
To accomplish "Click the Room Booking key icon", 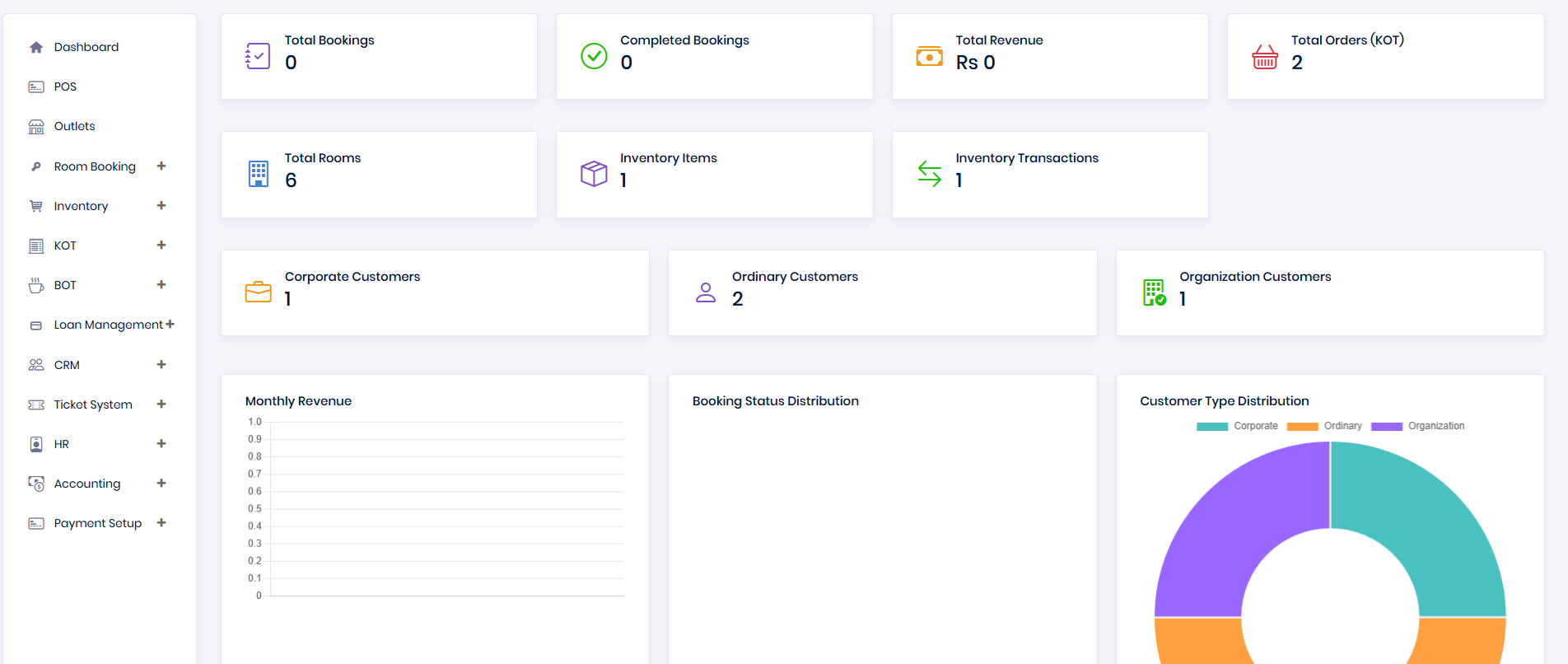I will pyautogui.click(x=36, y=166).
